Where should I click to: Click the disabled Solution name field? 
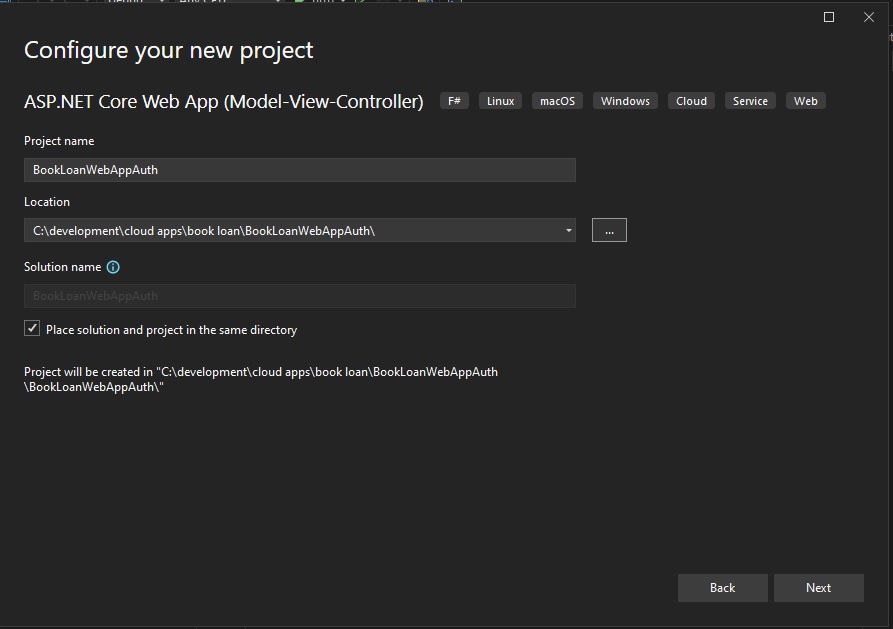(300, 296)
